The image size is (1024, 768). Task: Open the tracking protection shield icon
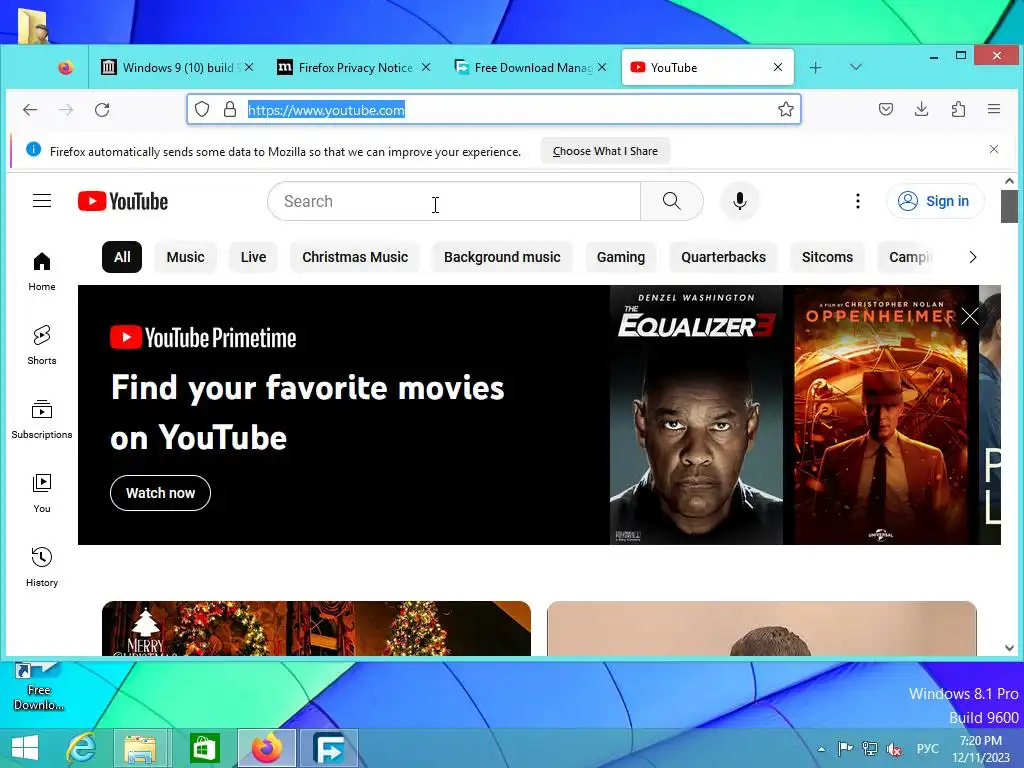click(x=202, y=109)
